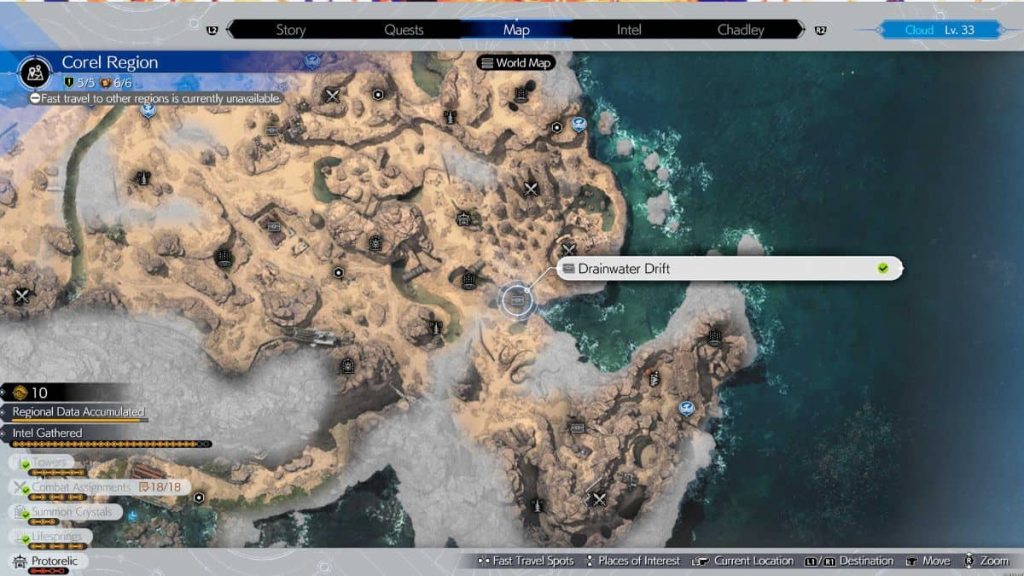Click the 6/6 counter under Corel Region
The image size is (1024, 576).
coord(116,83)
